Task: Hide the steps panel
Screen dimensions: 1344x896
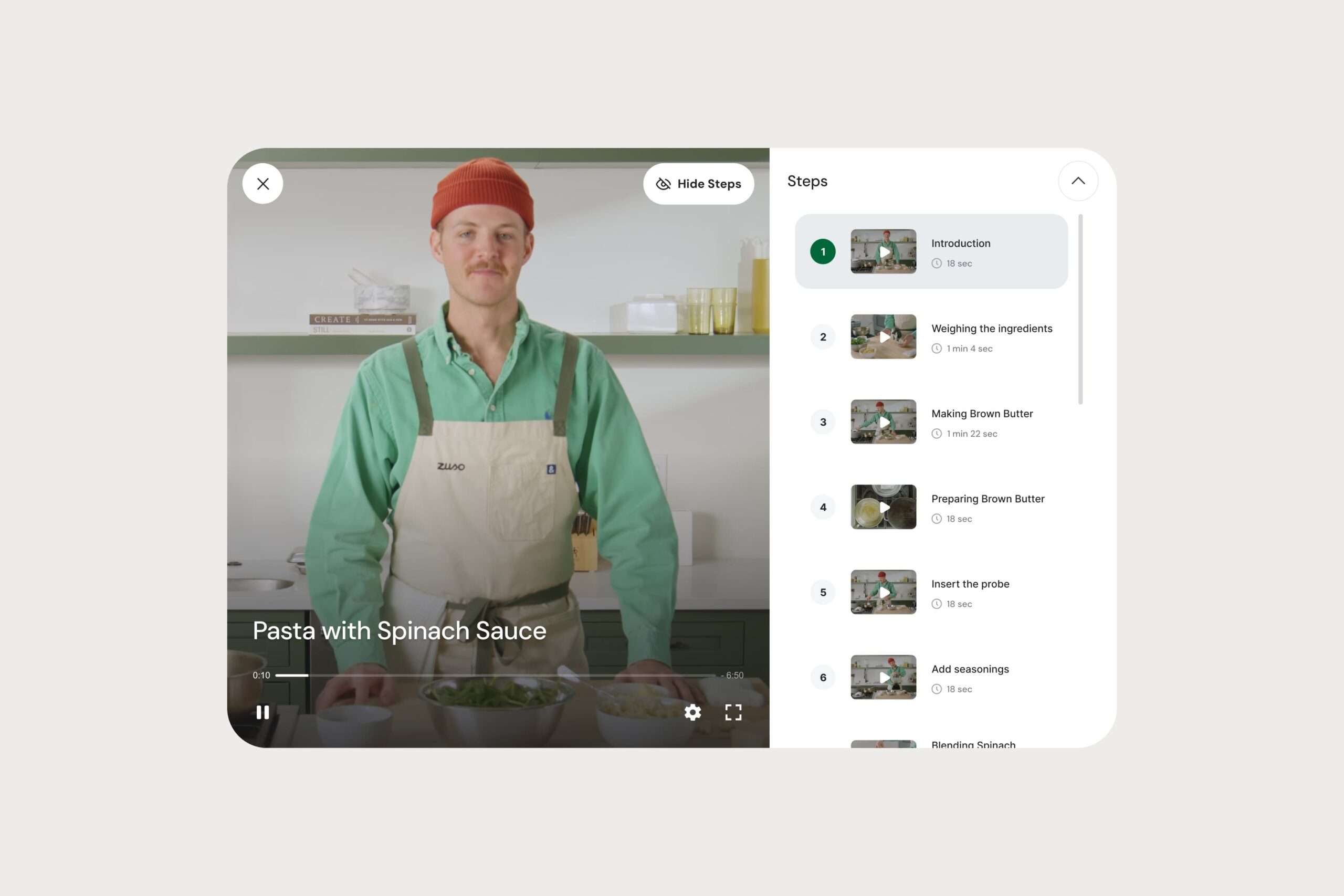Action: point(698,184)
